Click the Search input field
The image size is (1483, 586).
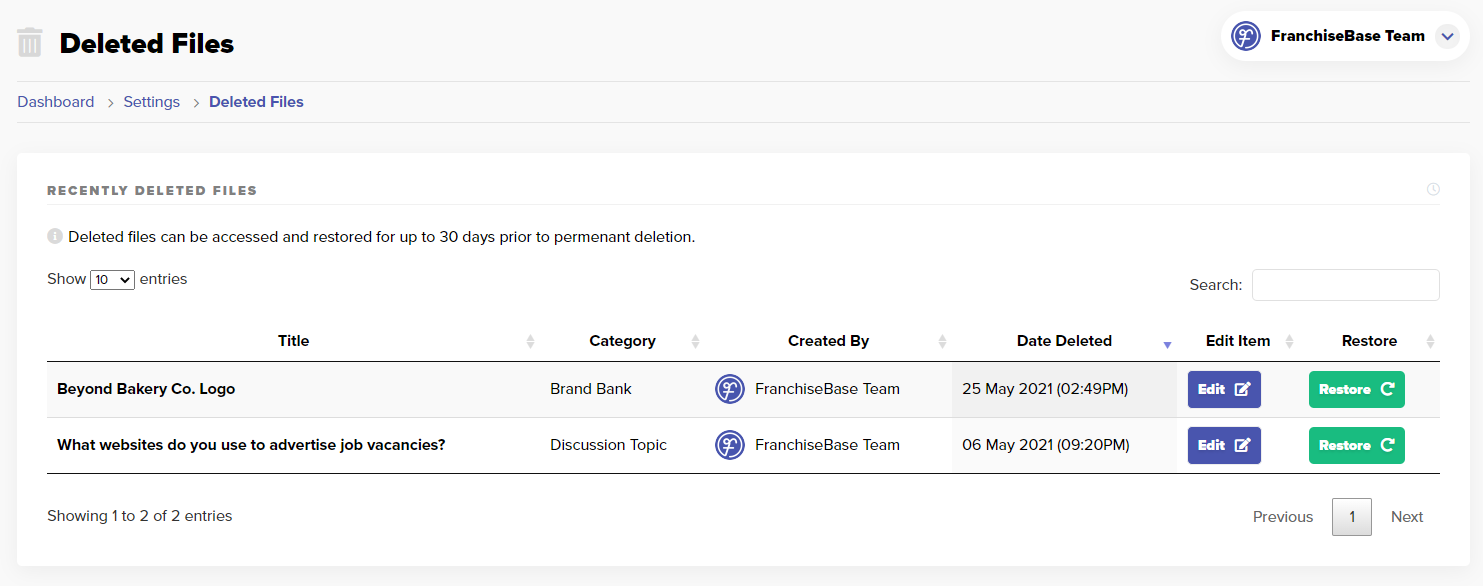coord(1345,285)
